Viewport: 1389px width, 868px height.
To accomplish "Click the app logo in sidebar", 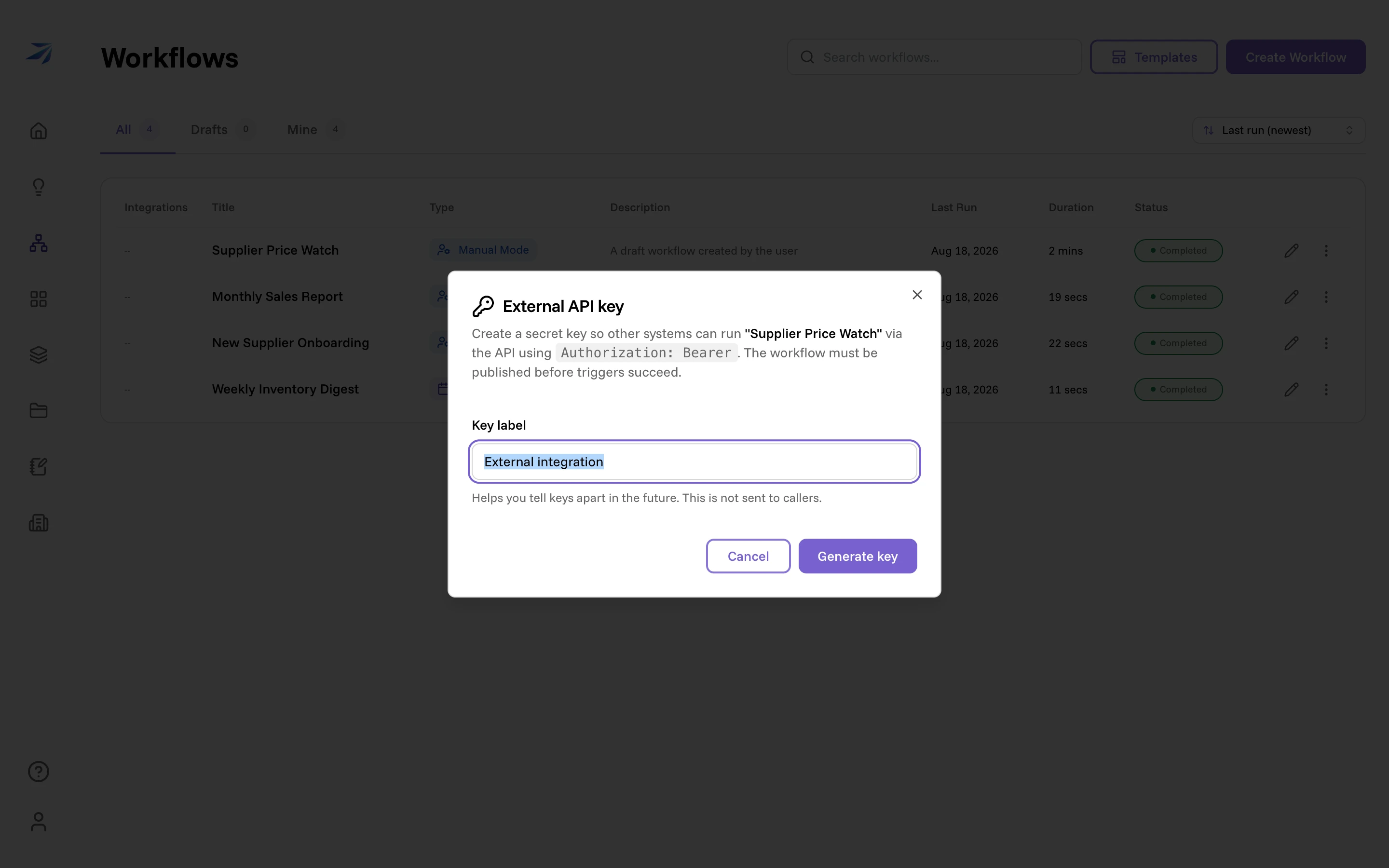I will tap(39, 53).
